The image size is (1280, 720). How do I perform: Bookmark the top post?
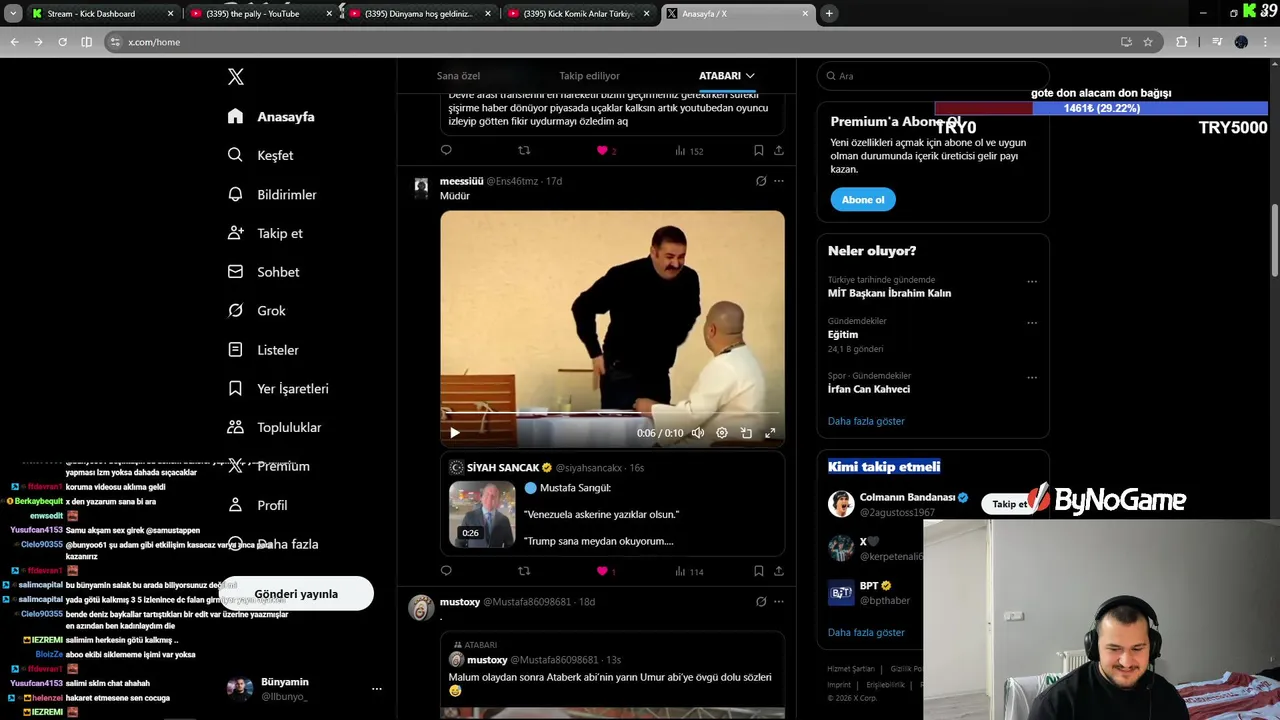(x=758, y=150)
